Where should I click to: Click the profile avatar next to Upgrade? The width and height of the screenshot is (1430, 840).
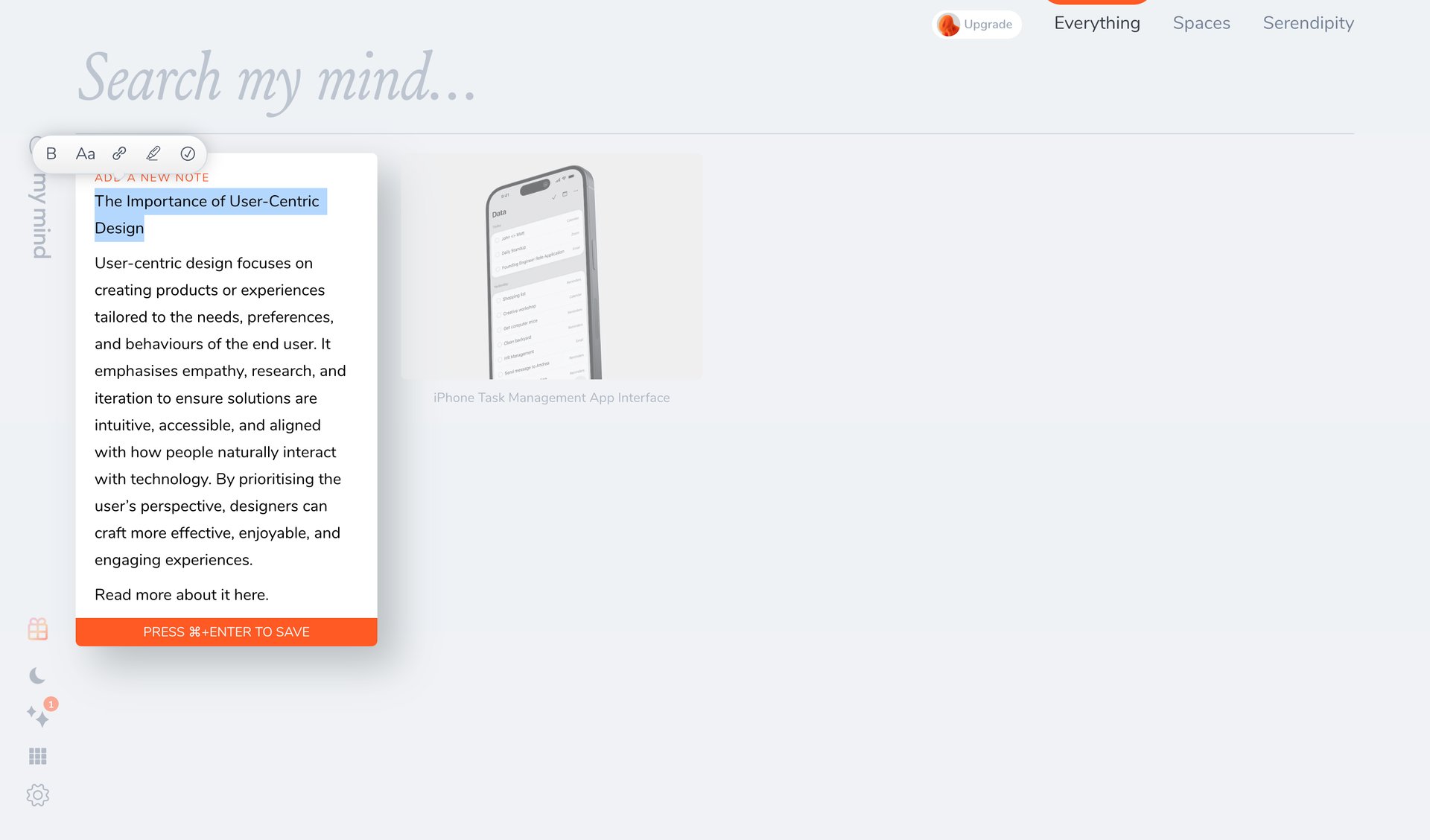click(x=947, y=24)
